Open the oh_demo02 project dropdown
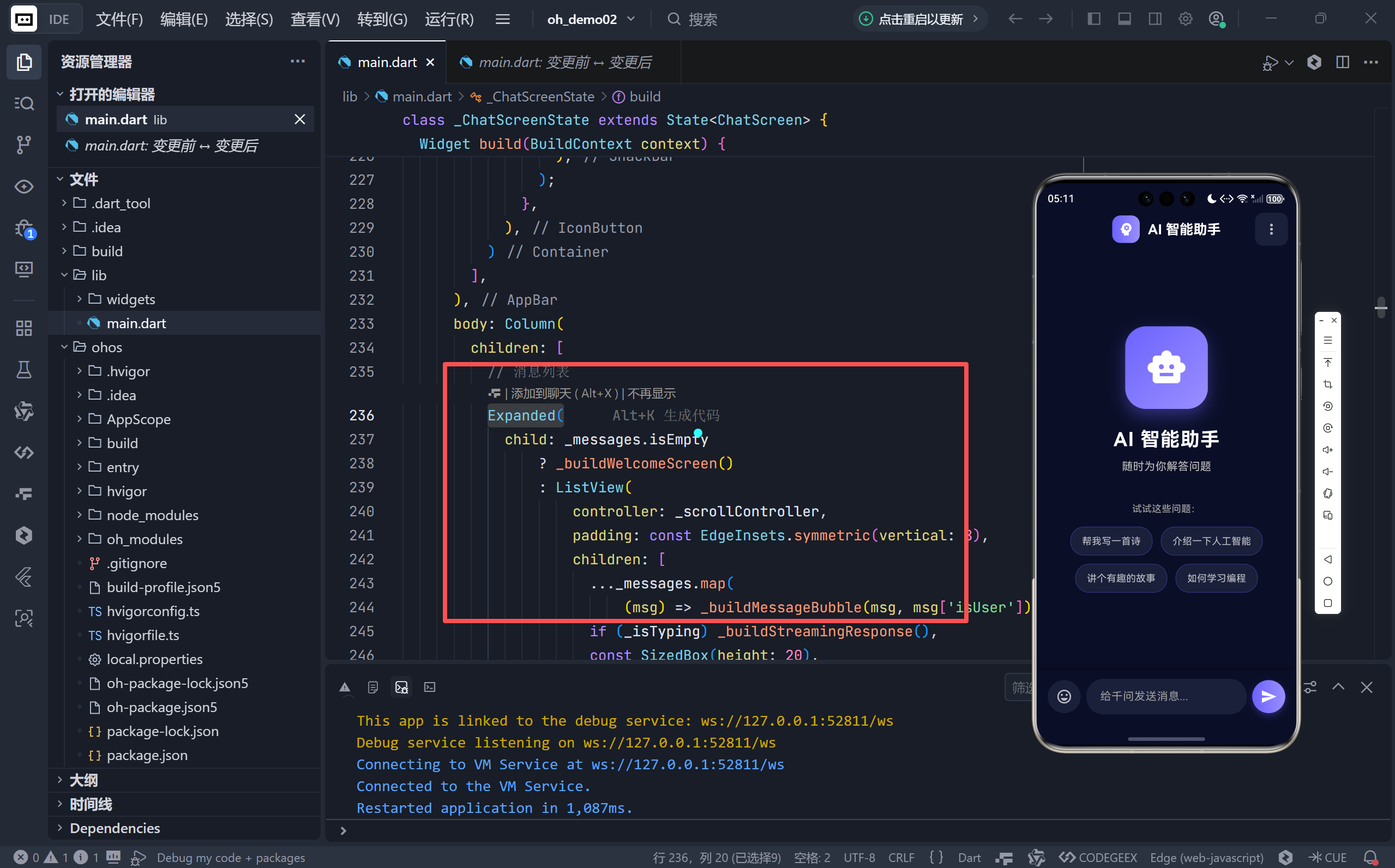Image resolution: width=1395 pixels, height=868 pixels. coord(591,19)
